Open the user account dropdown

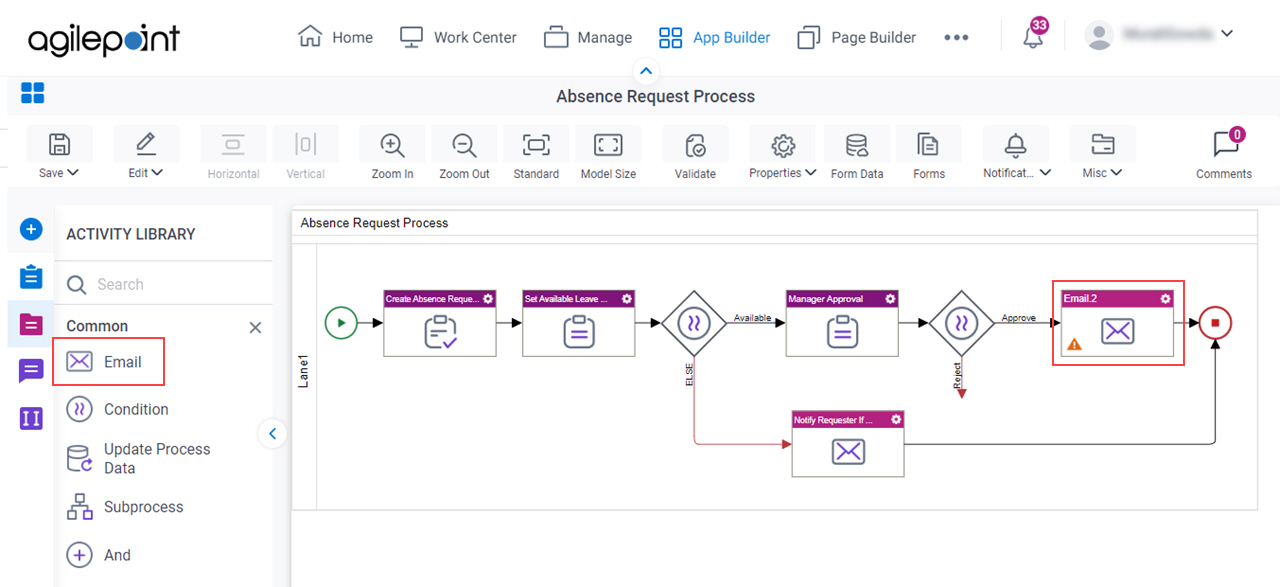(x=1160, y=35)
